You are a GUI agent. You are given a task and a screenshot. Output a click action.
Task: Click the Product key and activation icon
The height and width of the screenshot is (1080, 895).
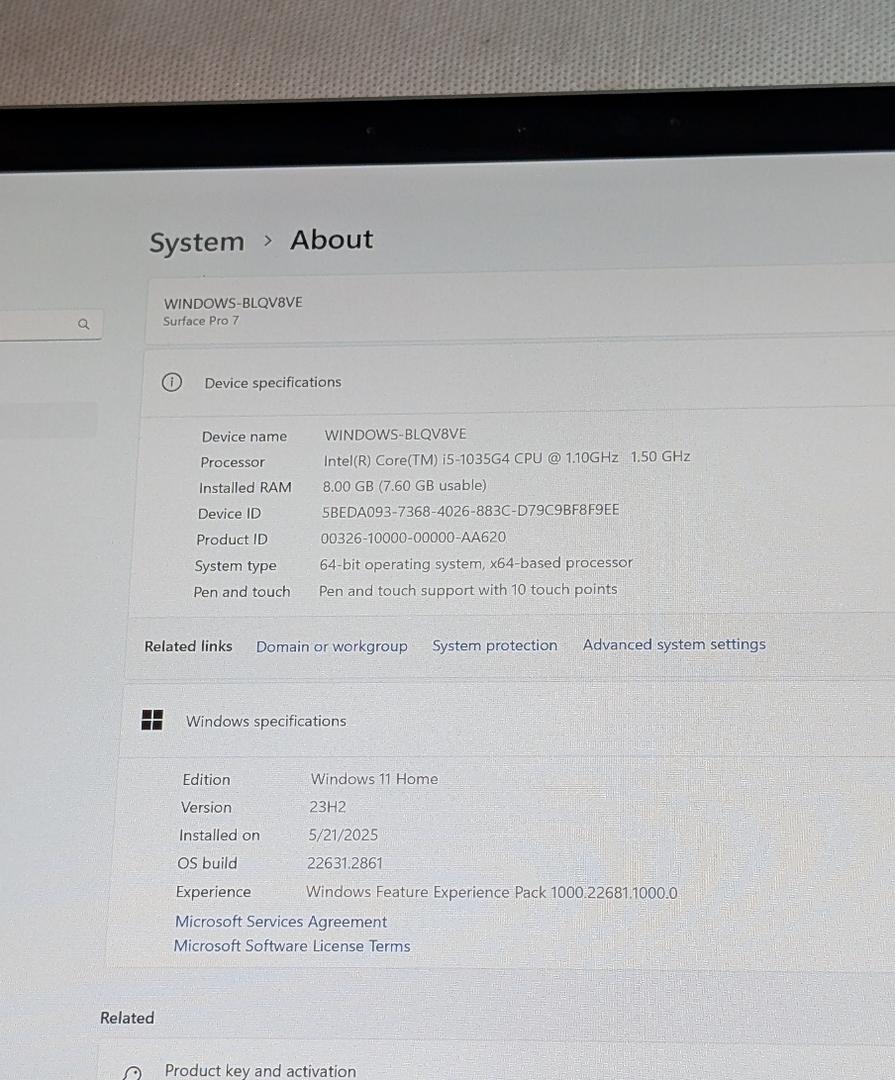(x=132, y=1072)
